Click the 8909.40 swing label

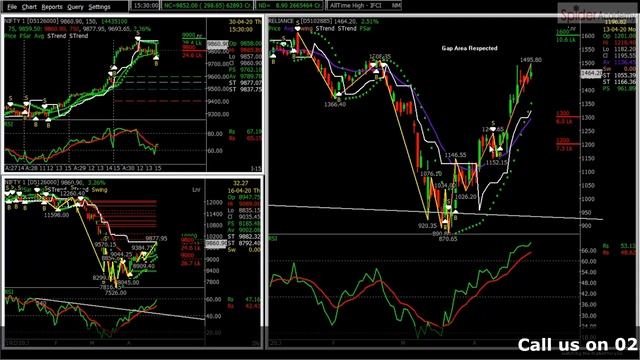point(144,266)
